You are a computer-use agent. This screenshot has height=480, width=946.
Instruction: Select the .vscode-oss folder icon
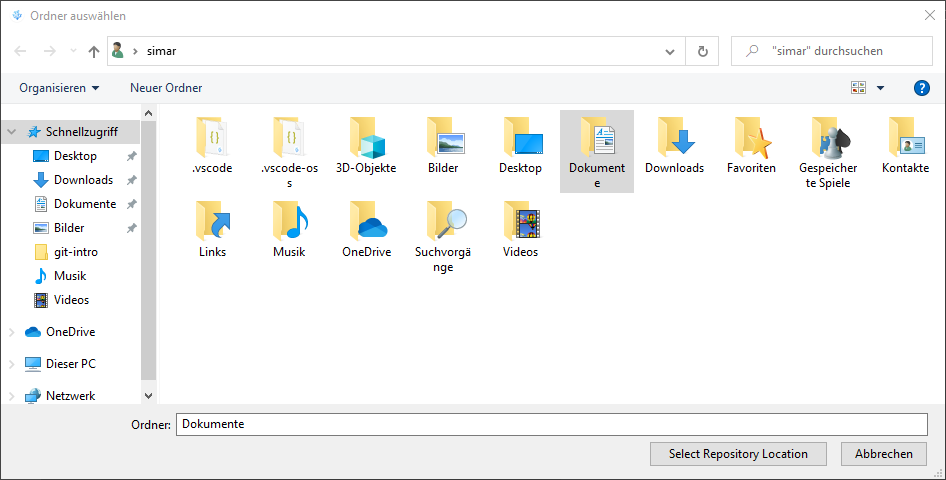(289, 138)
